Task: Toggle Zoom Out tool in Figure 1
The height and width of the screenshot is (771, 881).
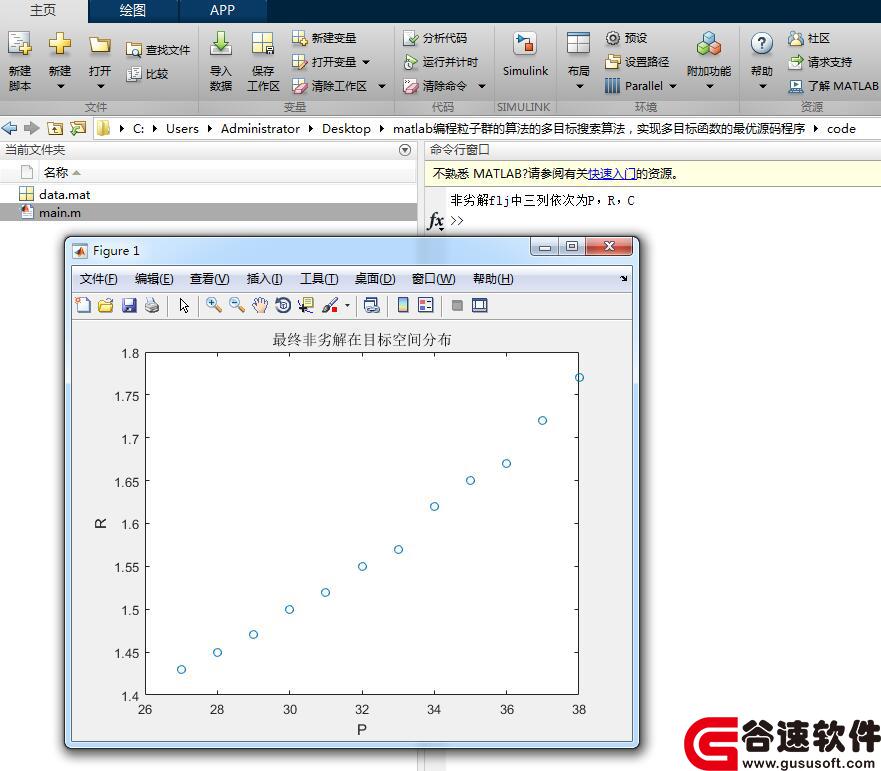Action: click(x=237, y=305)
